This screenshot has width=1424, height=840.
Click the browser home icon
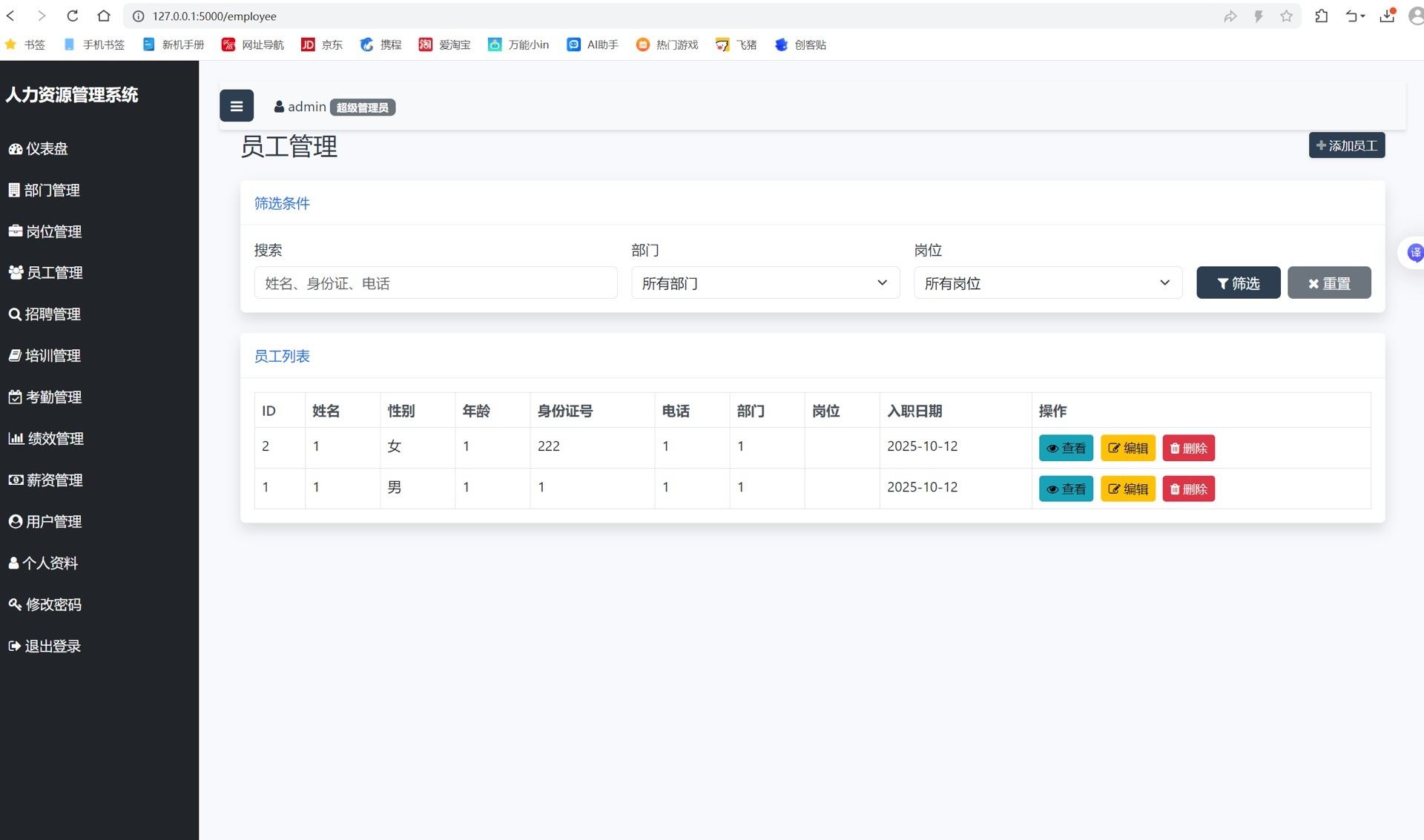tap(104, 16)
